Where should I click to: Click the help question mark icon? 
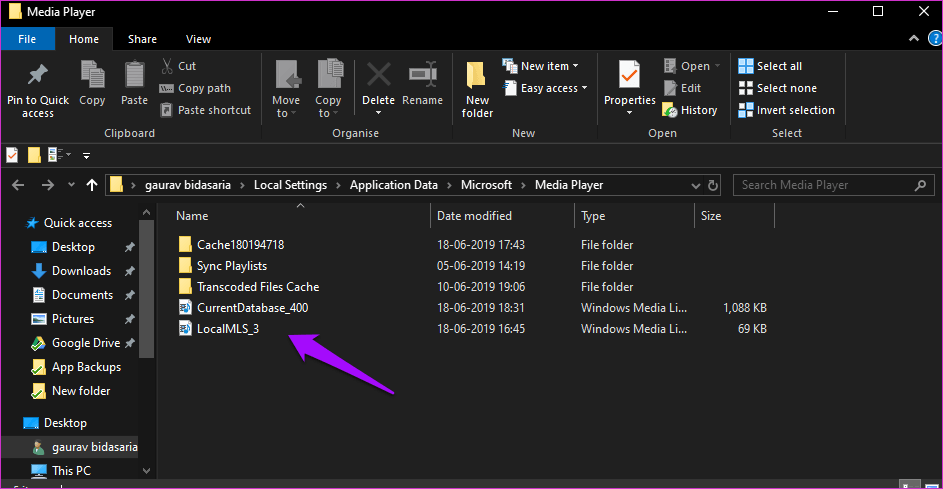(x=935, y=39)
